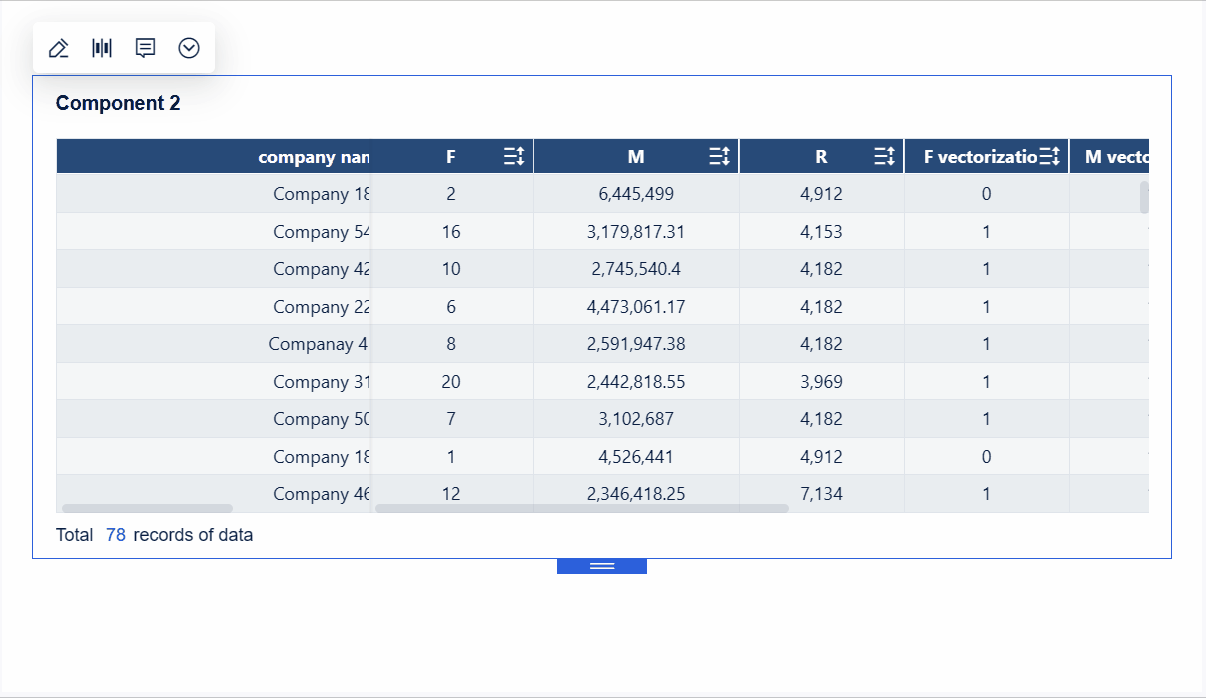Select the 7,134 value for Company 46
Screen dimensions: 1206x698
pos(821,493)
